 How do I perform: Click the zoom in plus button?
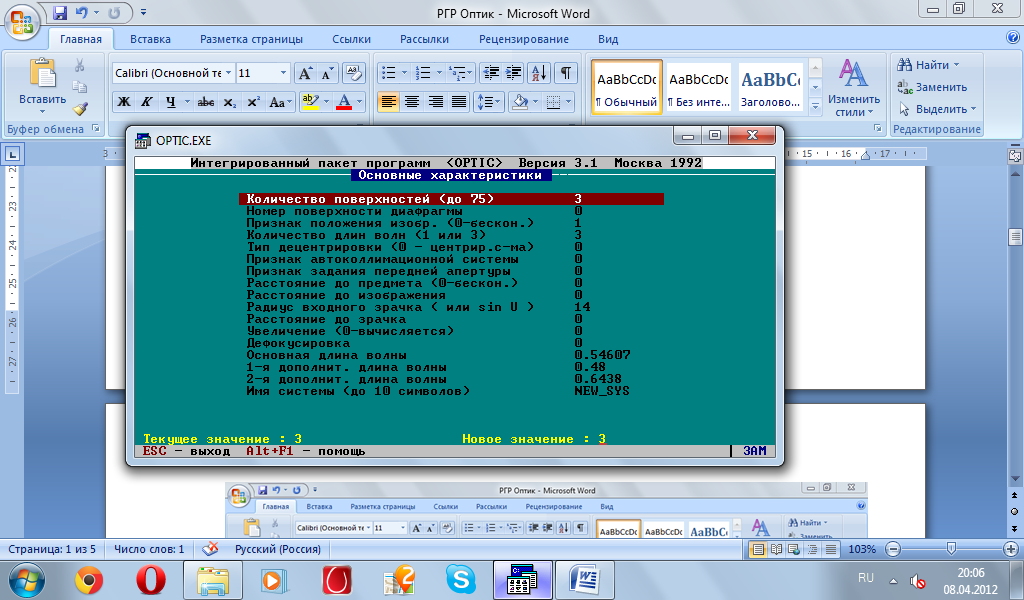click(1011, 549)
